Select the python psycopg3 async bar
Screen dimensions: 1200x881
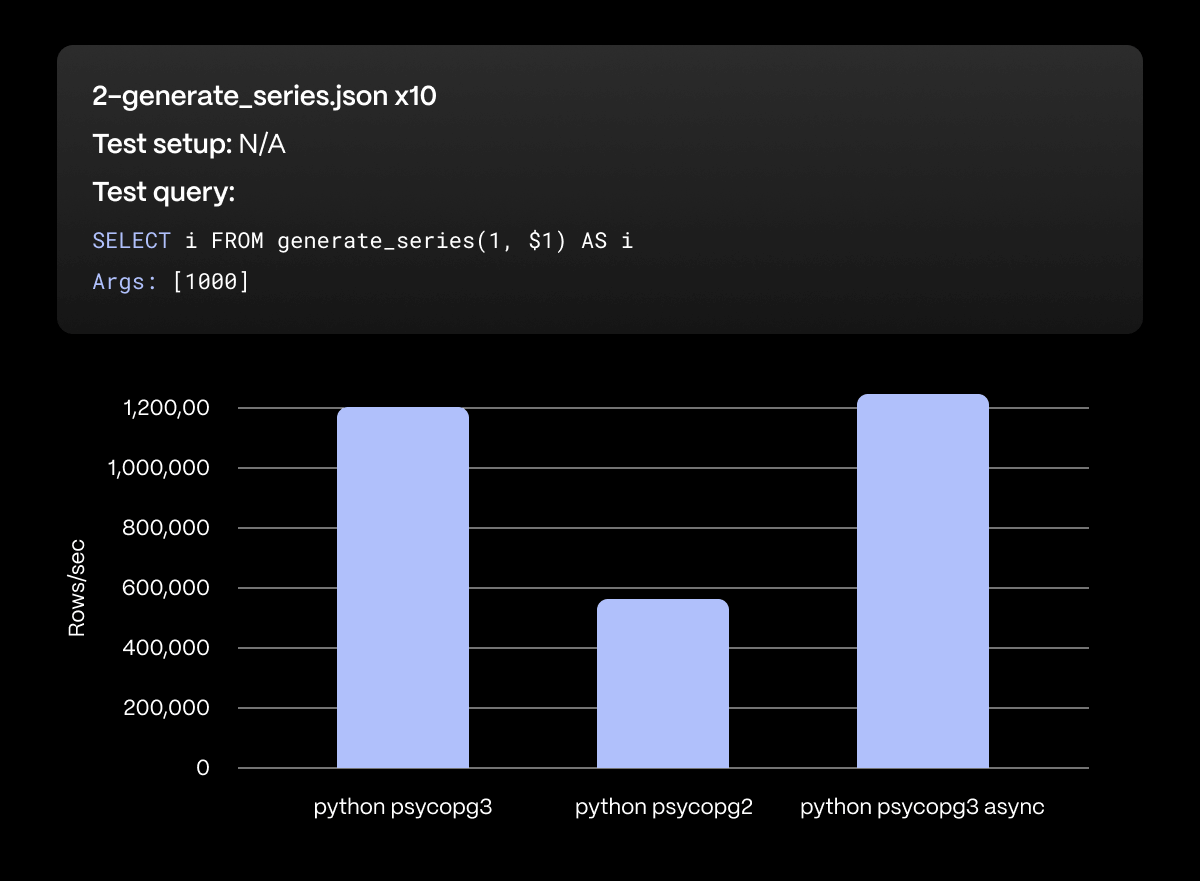pyautogui.click(x=922, y=581)
